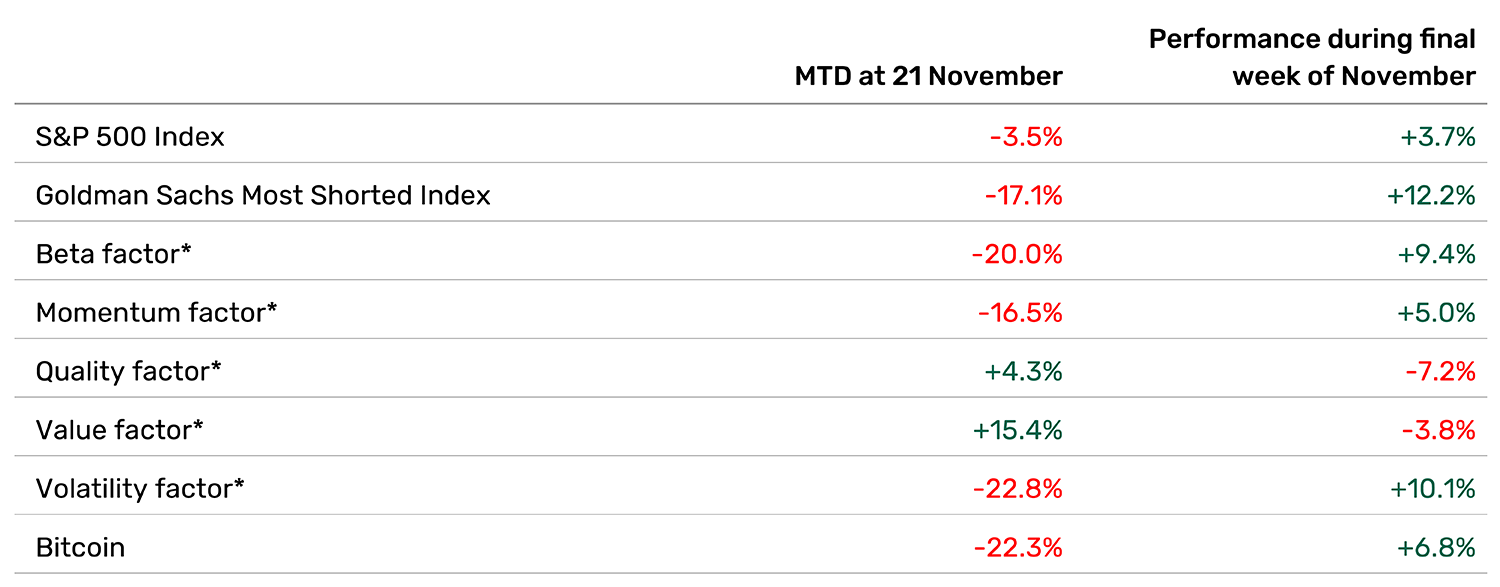Click the Volatility factor row label
Image resolution: width=1500 pixels, height=587 pixels.
(140, 489)
